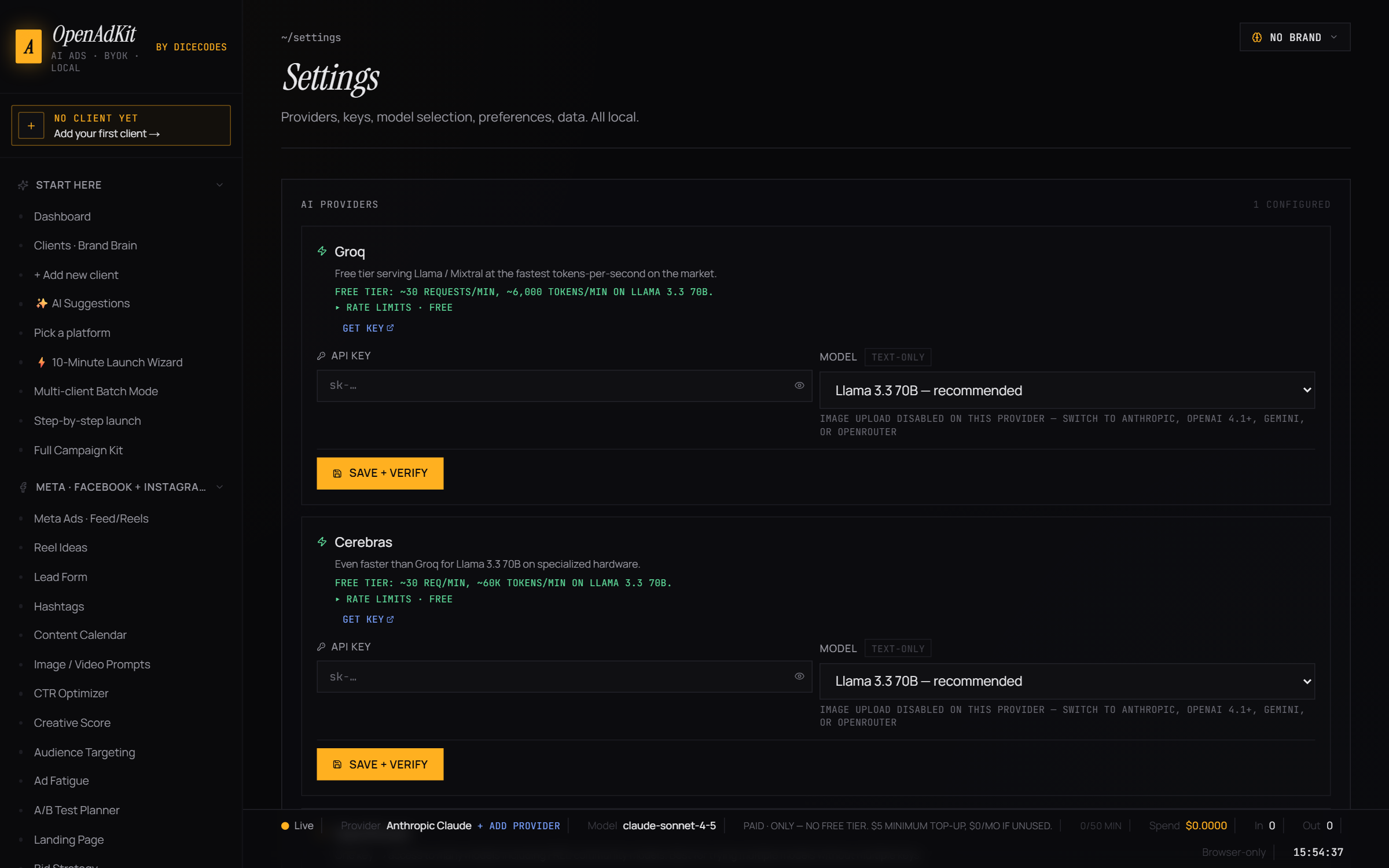Click the Spend $0.0000 value
The height and width of the screenshot is (868, 1389).
coord(1206,826)
